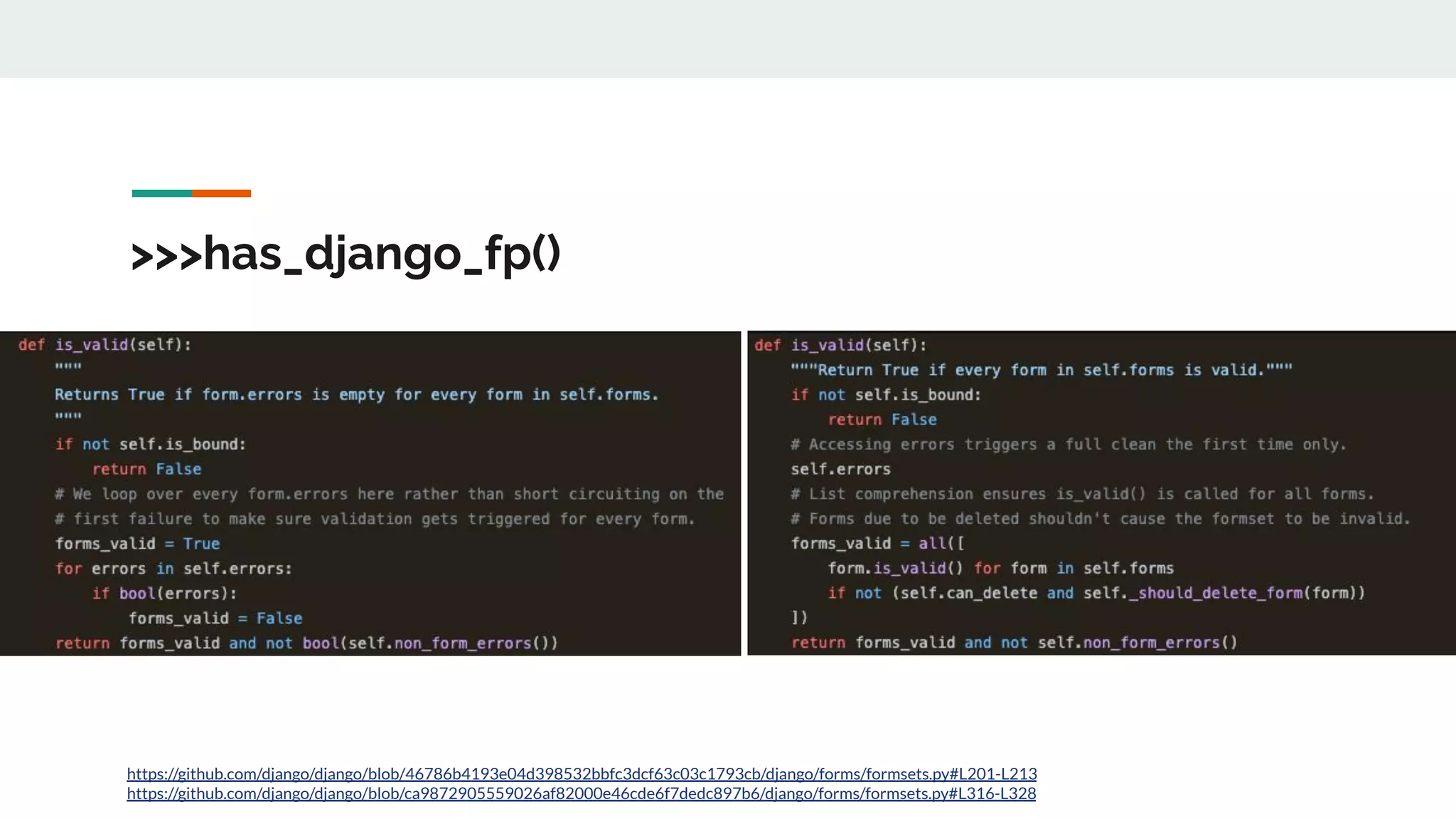Click "return False" in the left code block

(146, 469)
